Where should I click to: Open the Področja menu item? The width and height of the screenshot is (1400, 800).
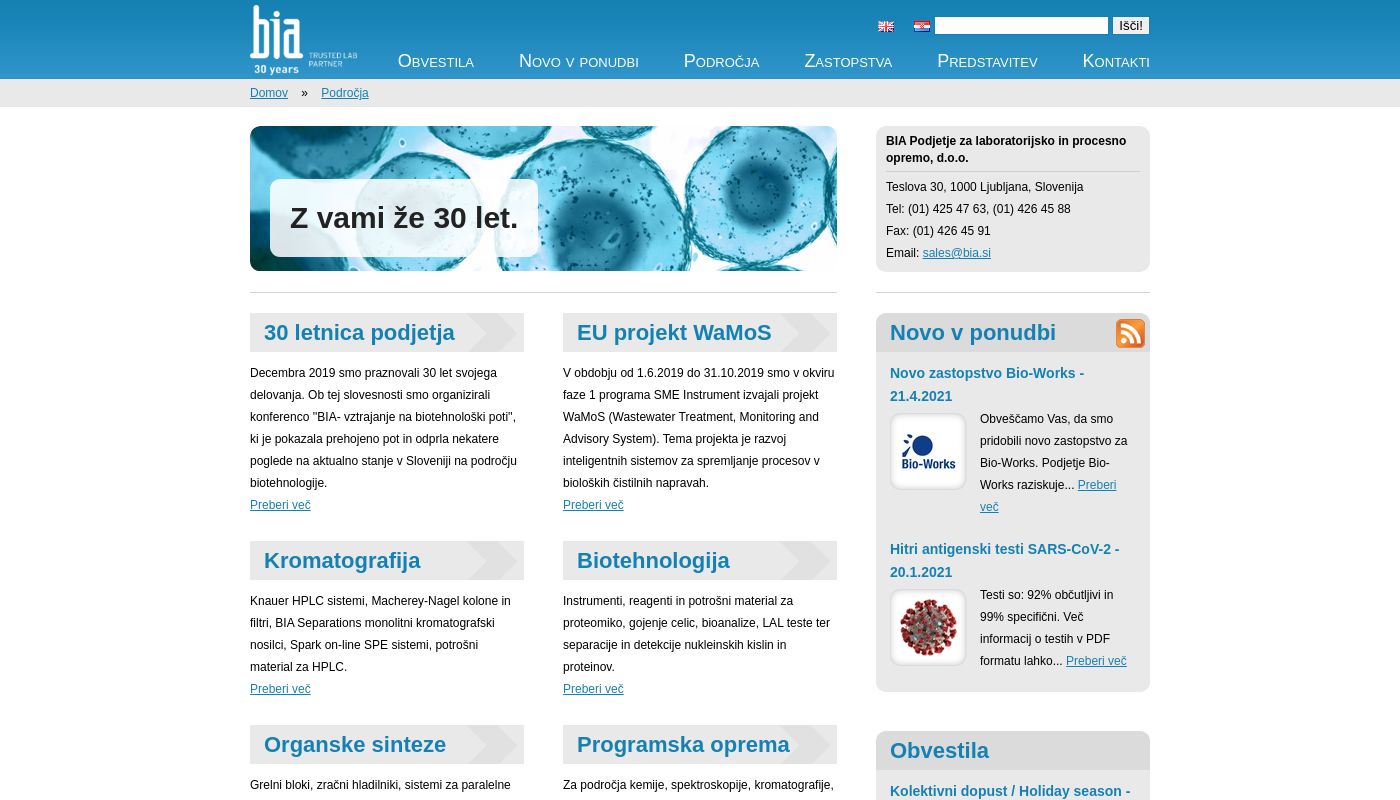click(722, 61)
